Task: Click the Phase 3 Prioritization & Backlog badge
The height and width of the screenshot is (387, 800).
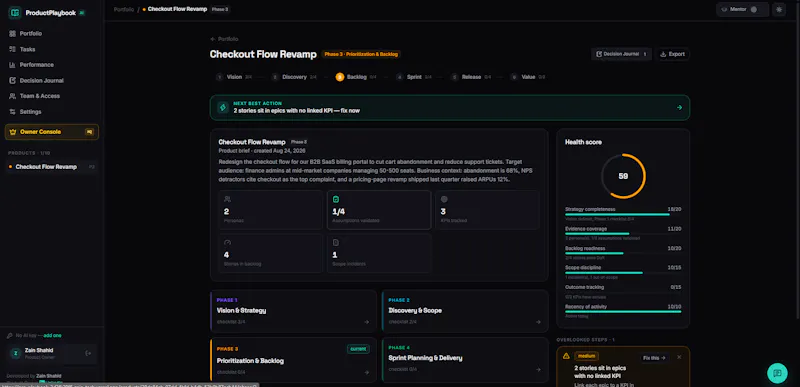Action: pos(361,54)
